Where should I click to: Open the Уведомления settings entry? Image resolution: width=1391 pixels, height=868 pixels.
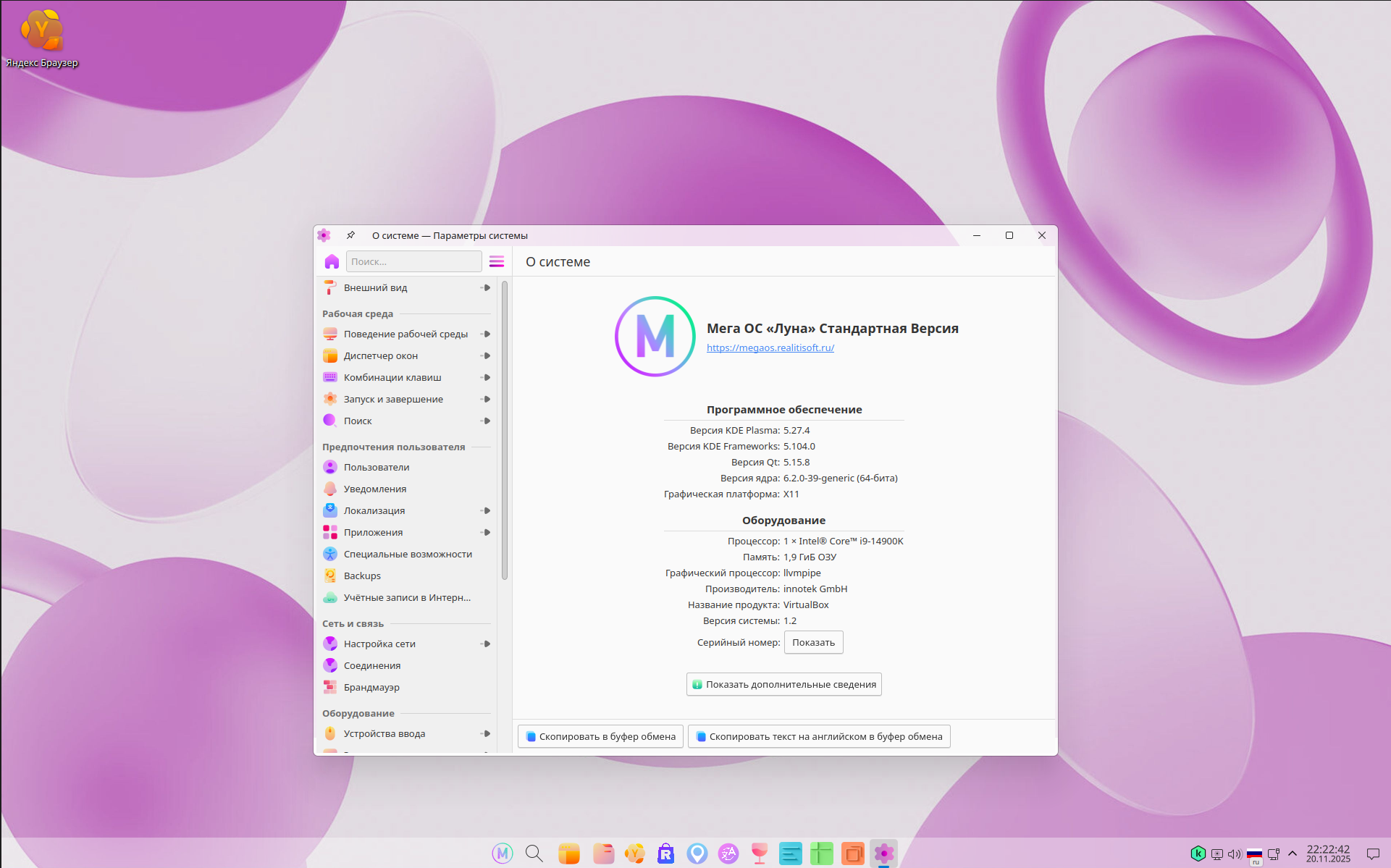(375, 489)
